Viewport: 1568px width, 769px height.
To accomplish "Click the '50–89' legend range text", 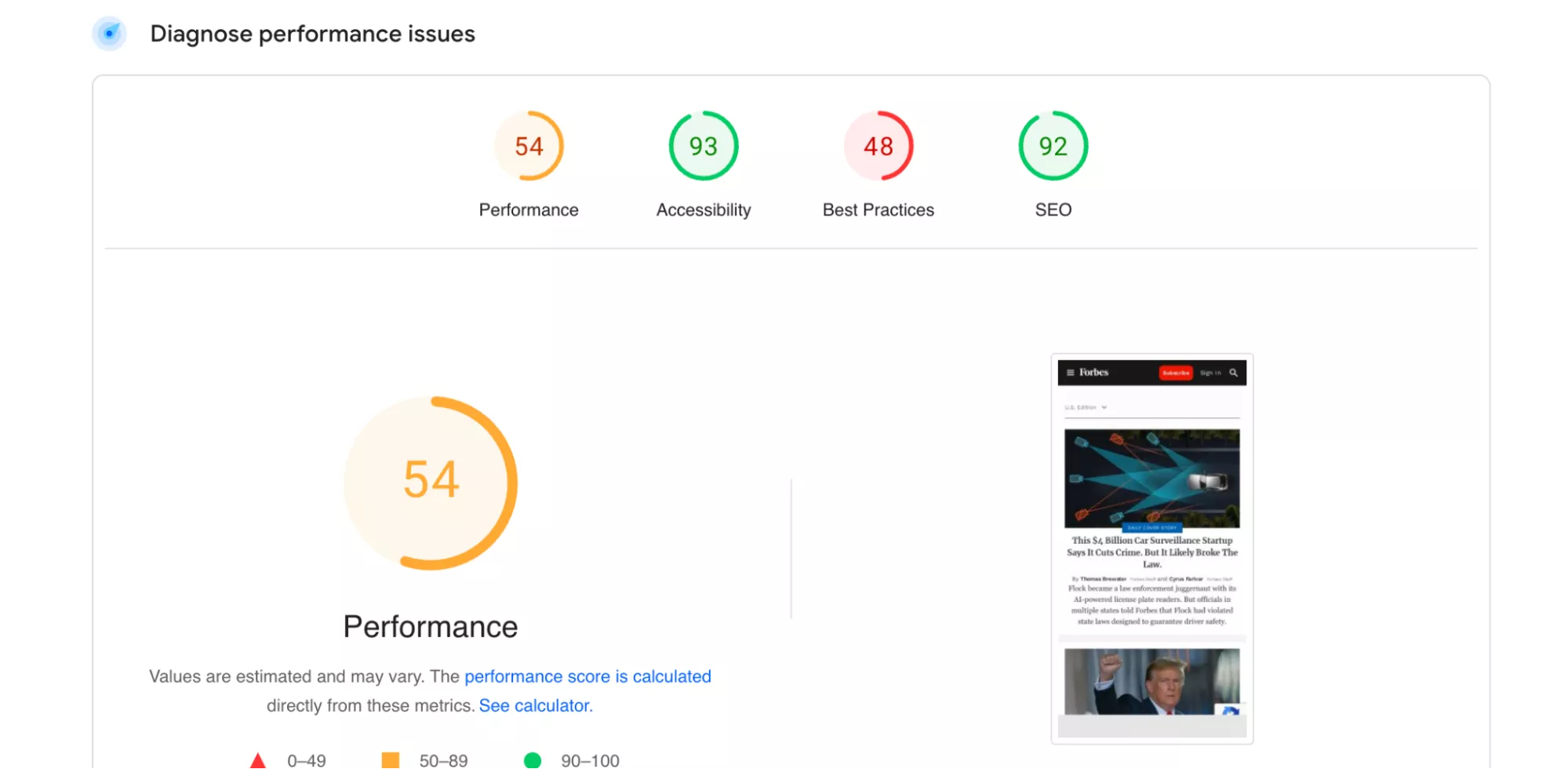I will (x=443, y=760).
